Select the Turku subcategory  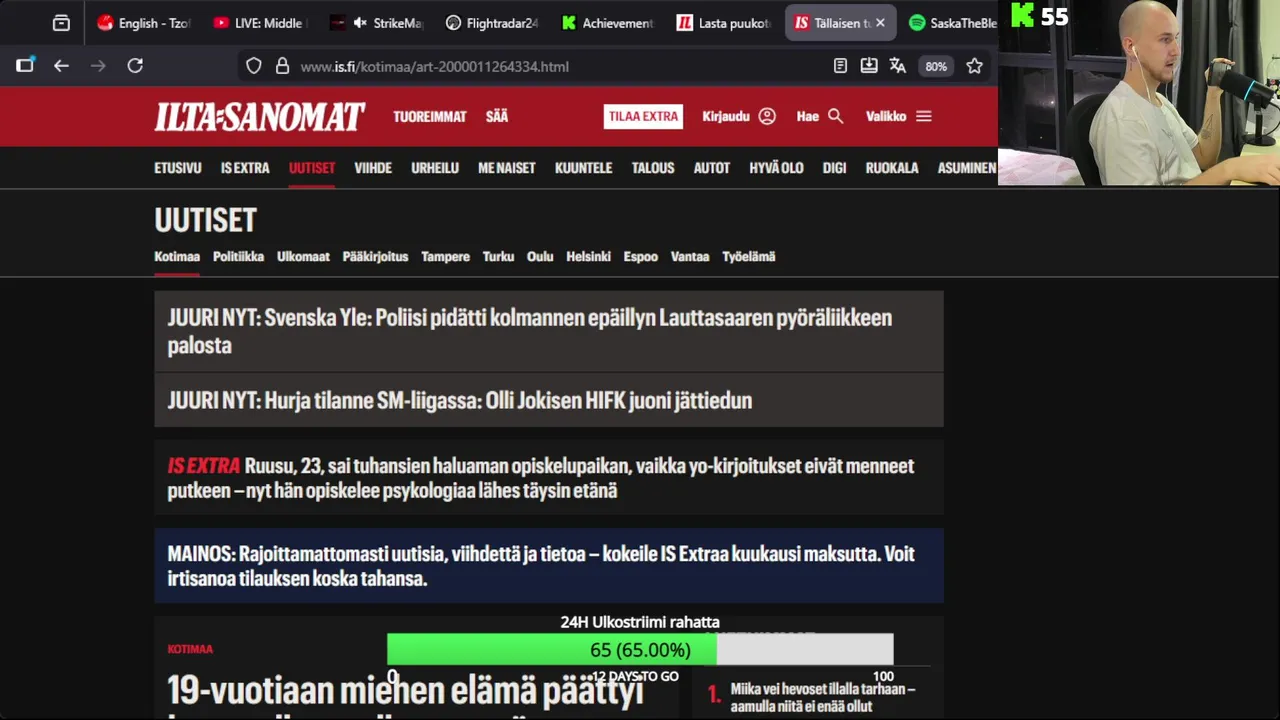pyautogui.click(x=498, y=256)
